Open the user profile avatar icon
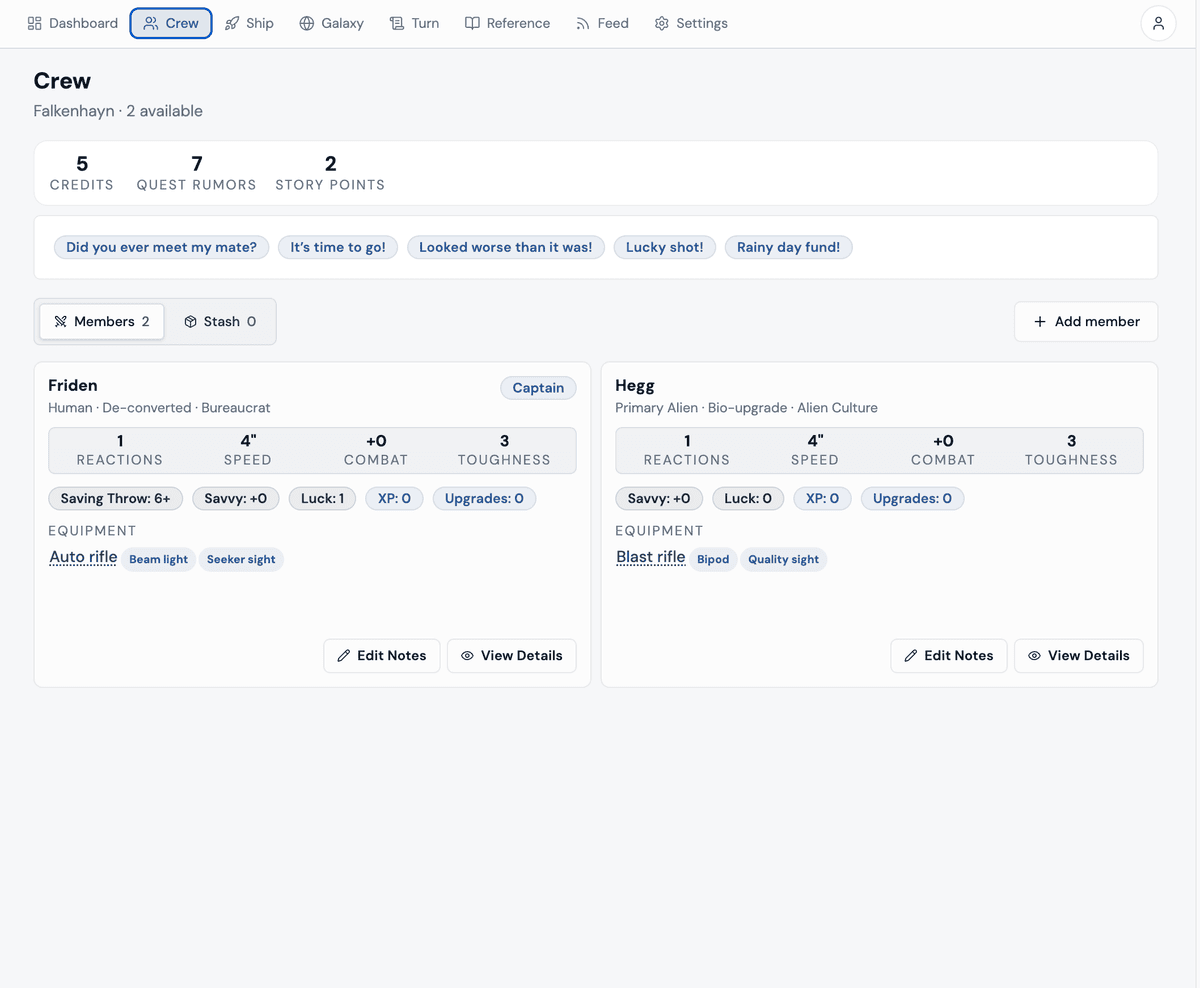The image size is (1200, 988). tap(1158, 23)
